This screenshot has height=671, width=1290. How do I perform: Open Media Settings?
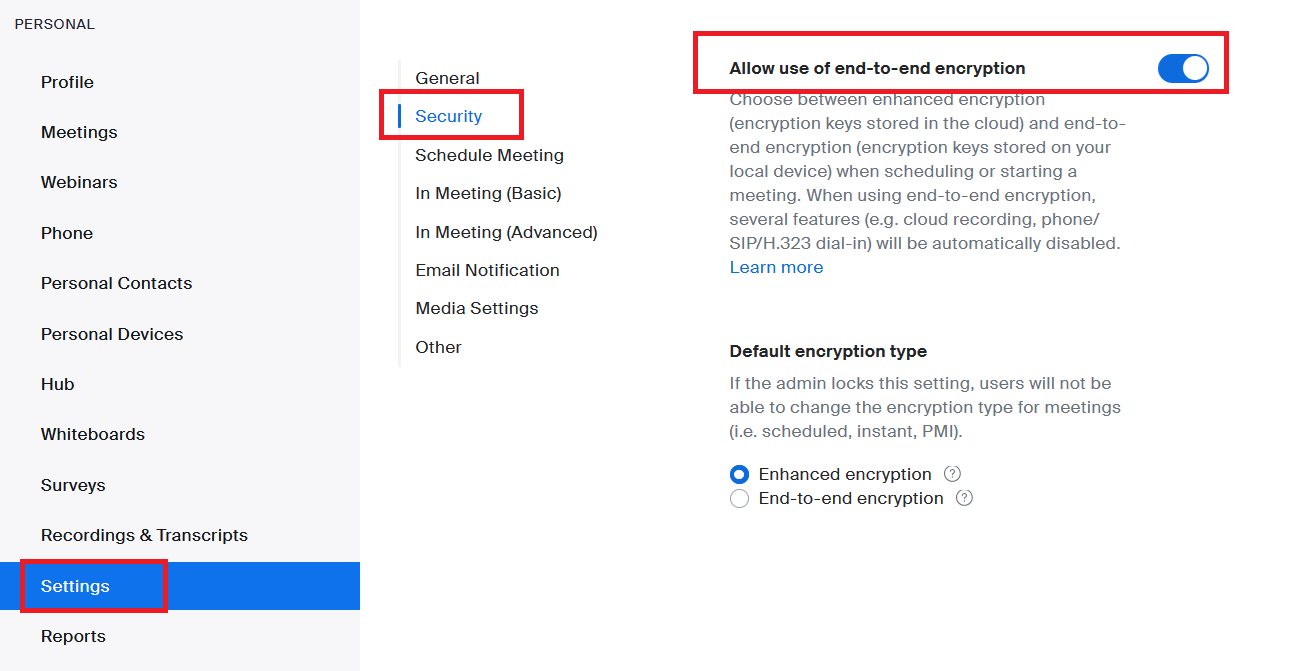click(476, 308)
